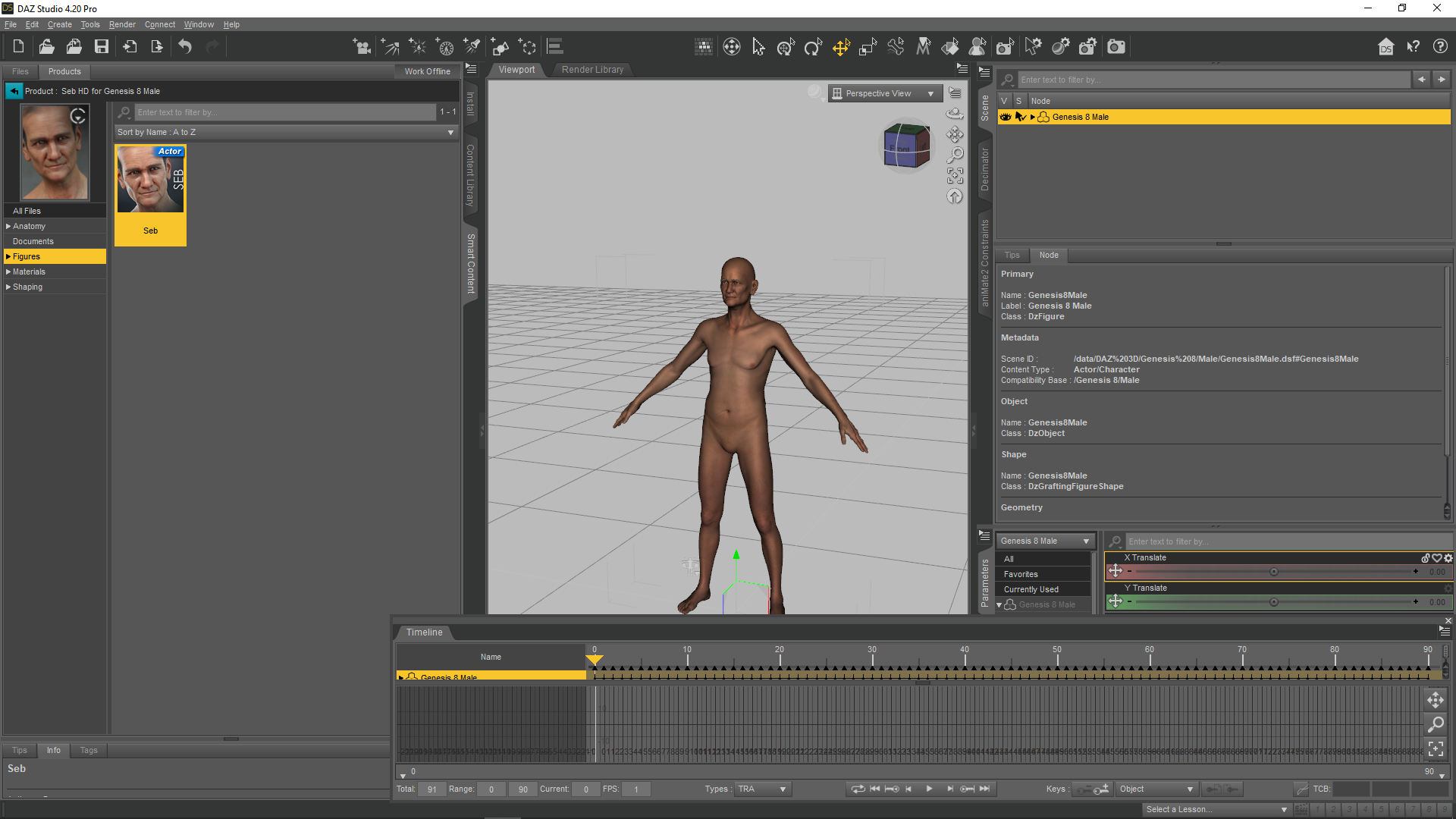Open the viewport options menu button
The width and height of the screenshot is (1456, 819).
[x=955, y=93]
